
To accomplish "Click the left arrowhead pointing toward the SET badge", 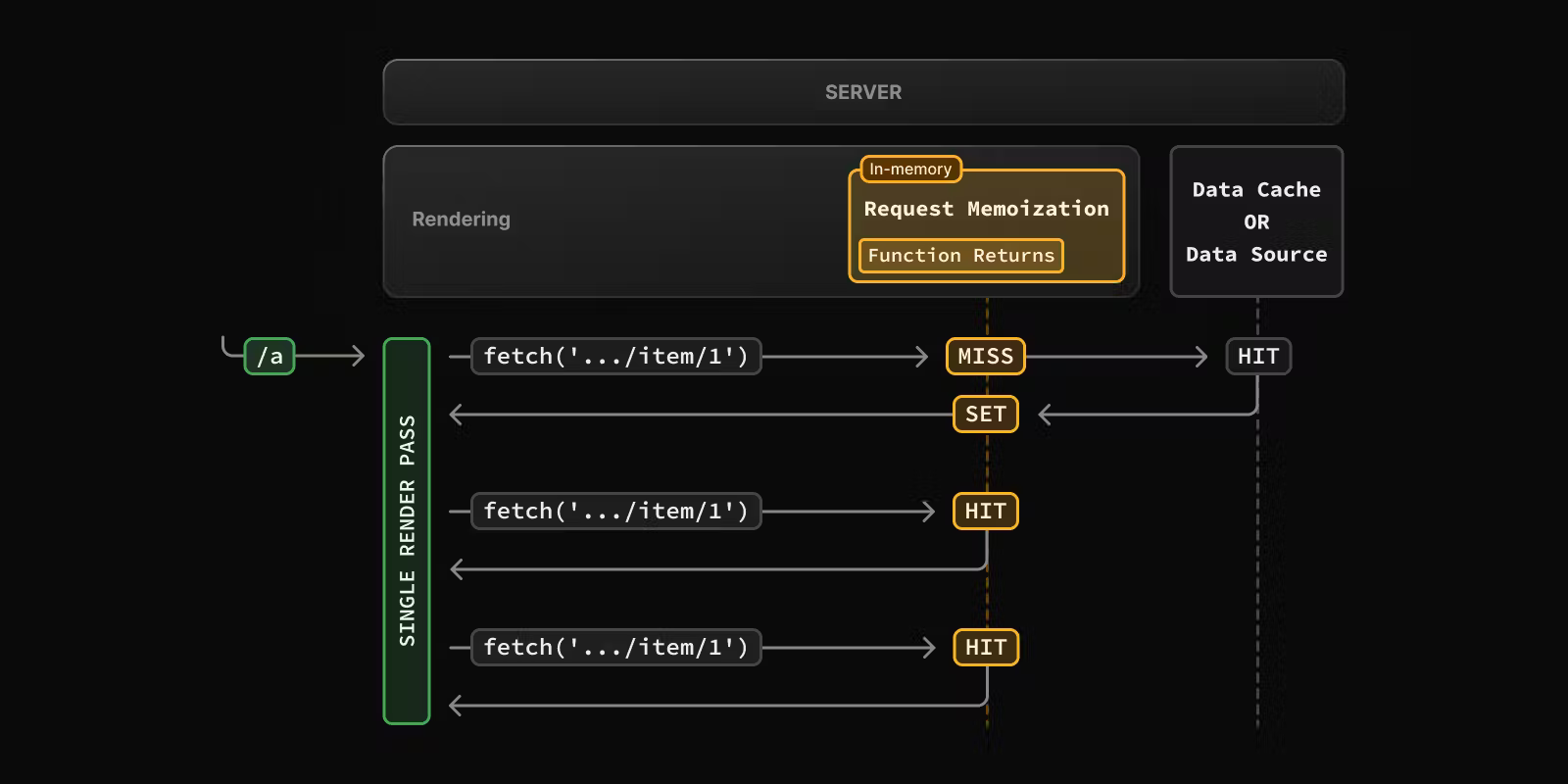I will [1045, 415].
